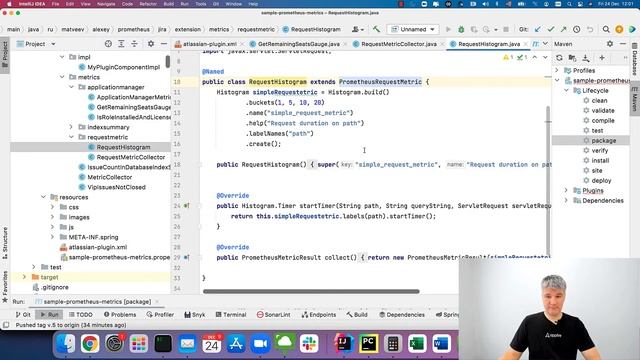Open Git history clock icon

[x=576, y=29]
